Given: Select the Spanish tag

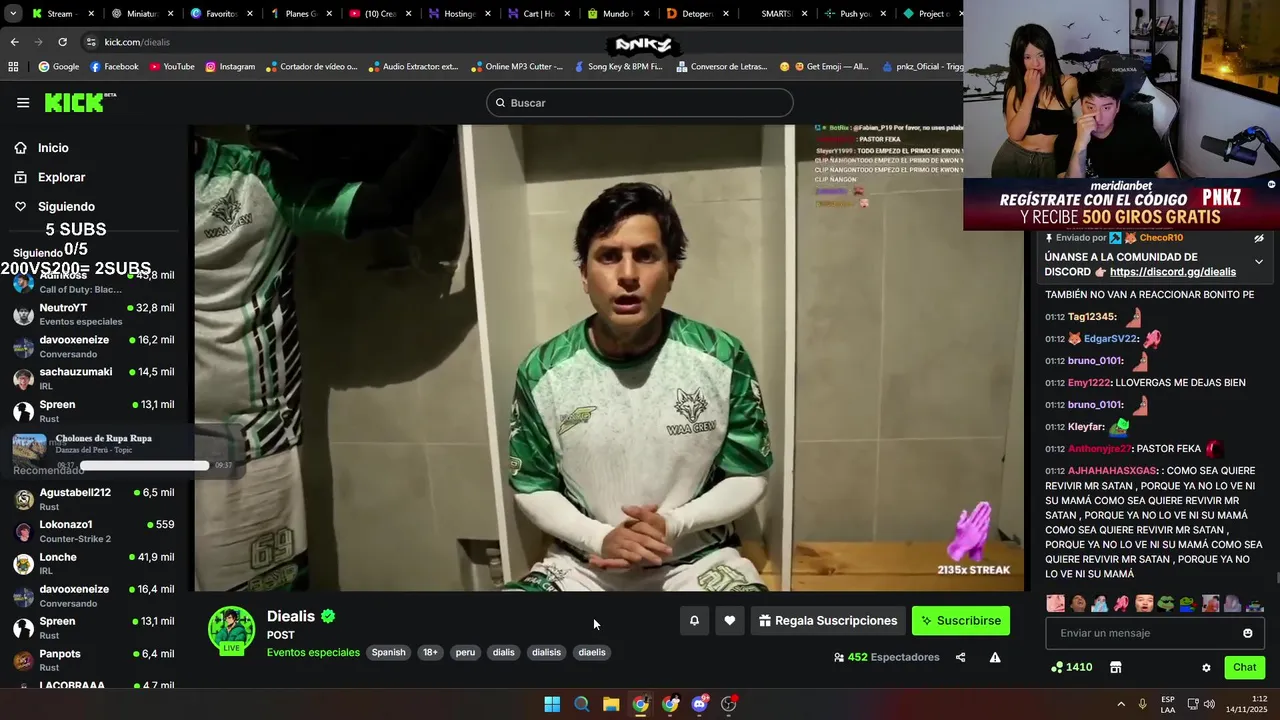Looking at the screenshot, I should point(389,652).
